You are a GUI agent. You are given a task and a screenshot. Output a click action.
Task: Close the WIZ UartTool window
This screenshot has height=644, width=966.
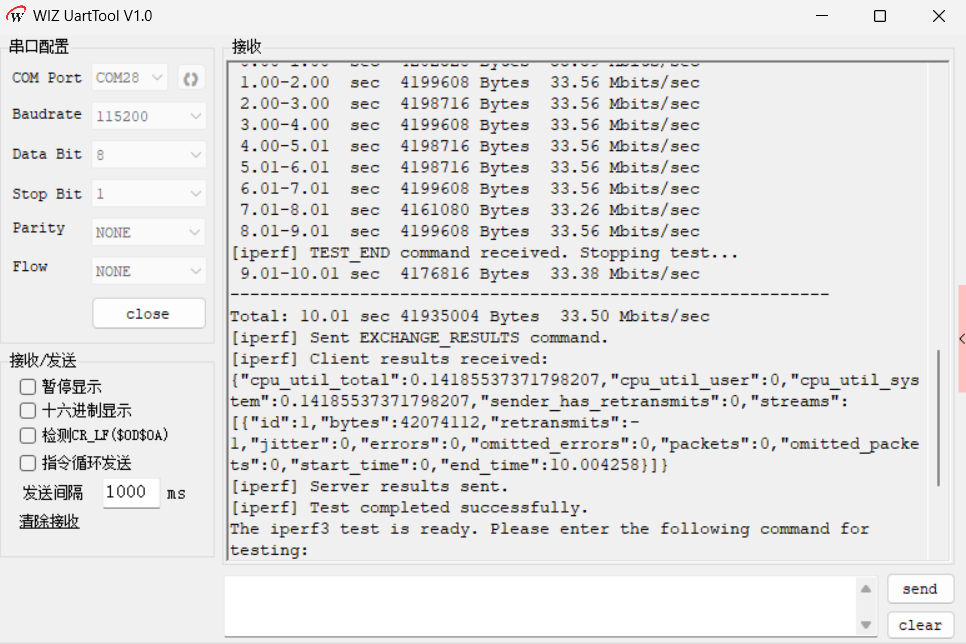click(x=938, y=16)
